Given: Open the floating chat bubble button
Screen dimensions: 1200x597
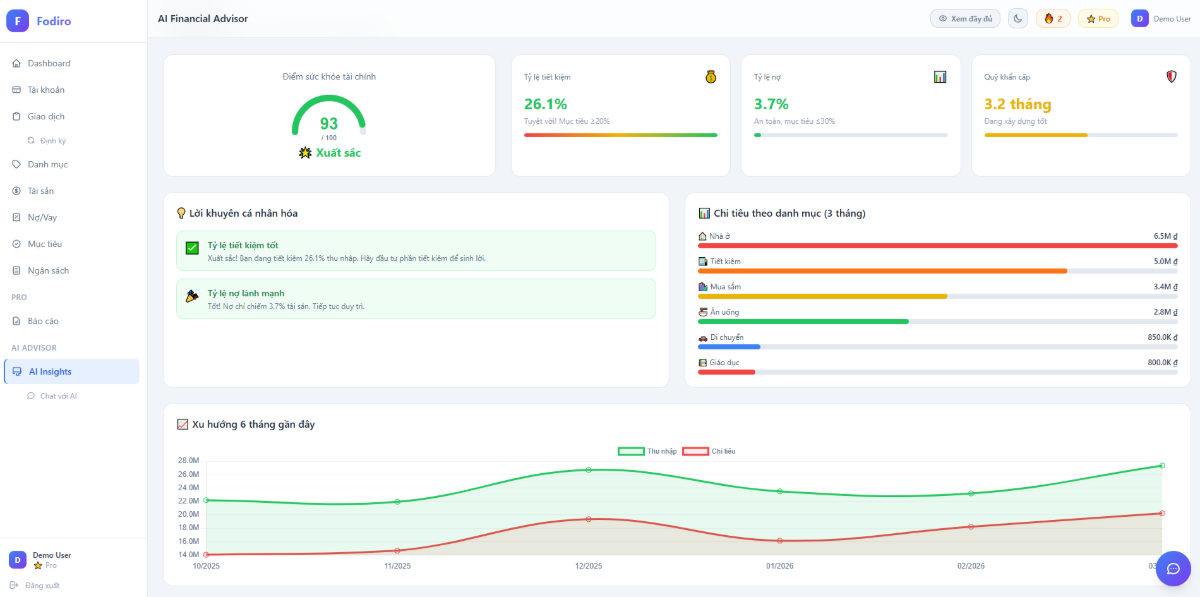Looking at the screenshot, I should coord(1172,568).
